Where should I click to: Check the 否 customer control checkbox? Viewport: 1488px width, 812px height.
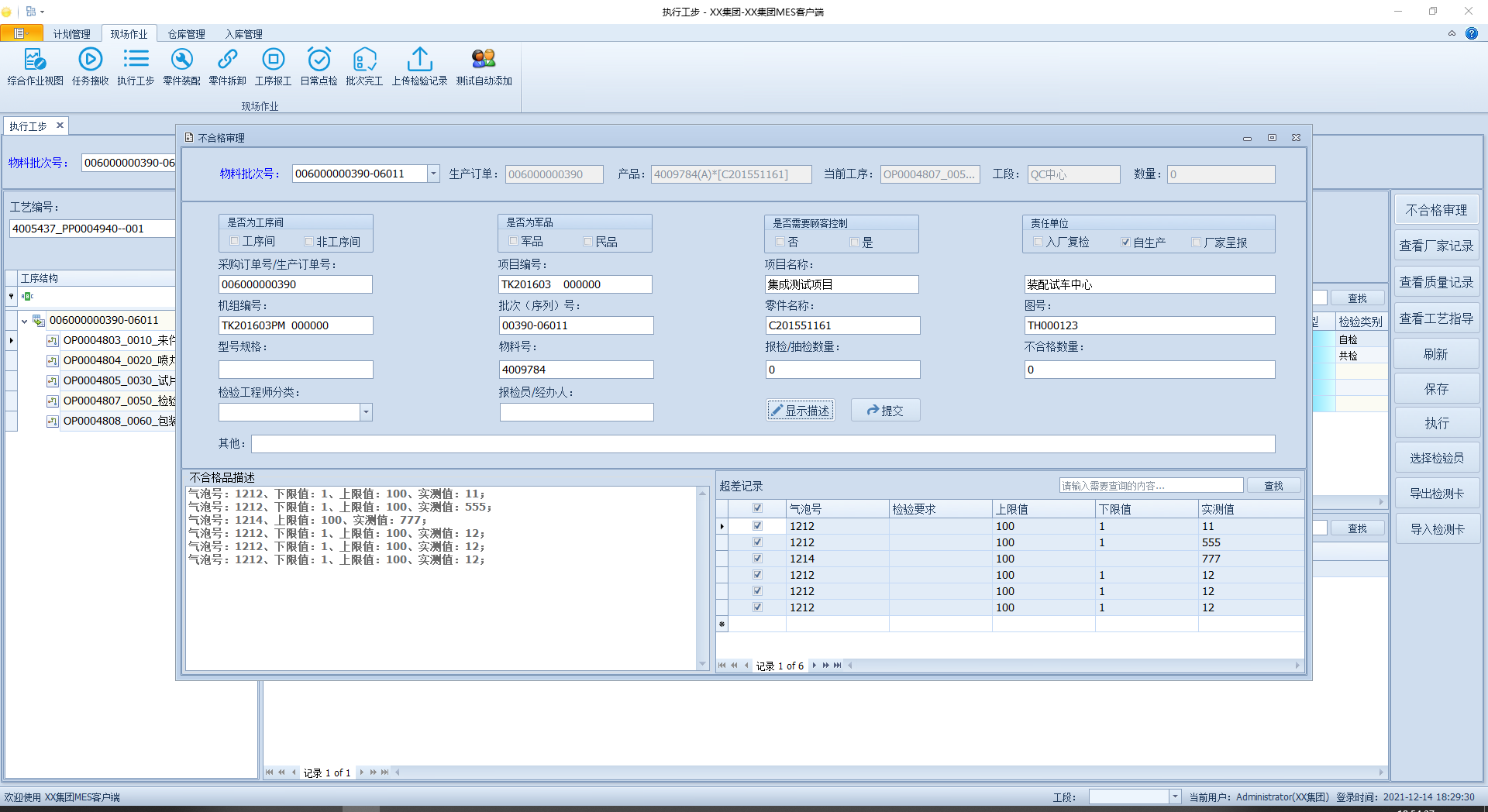780,242
